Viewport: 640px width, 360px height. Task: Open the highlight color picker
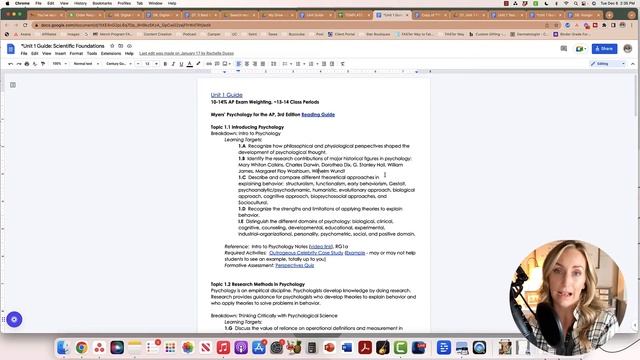click(x=198, y=64)
